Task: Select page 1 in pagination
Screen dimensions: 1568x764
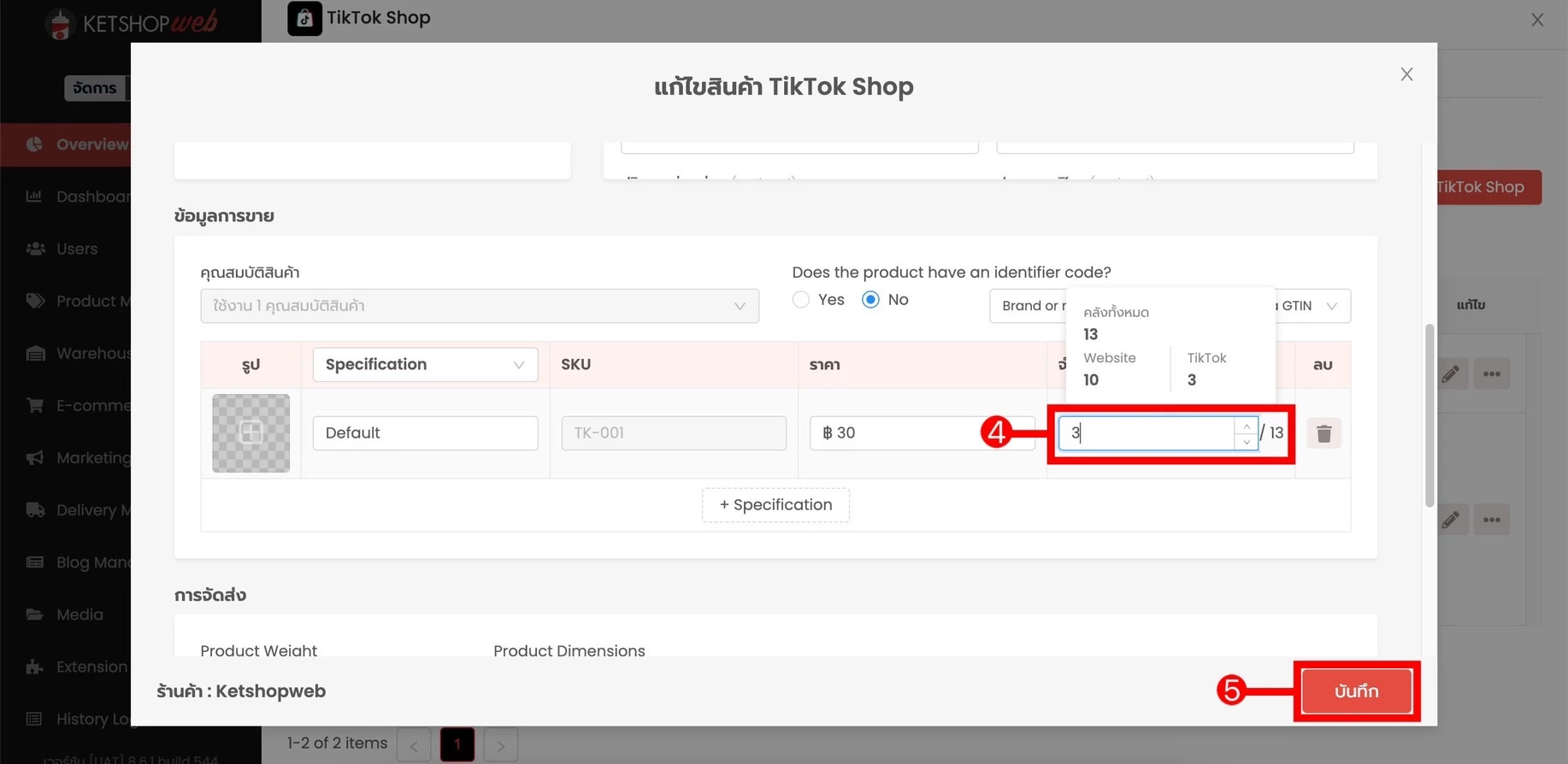Action: [457, 745]
